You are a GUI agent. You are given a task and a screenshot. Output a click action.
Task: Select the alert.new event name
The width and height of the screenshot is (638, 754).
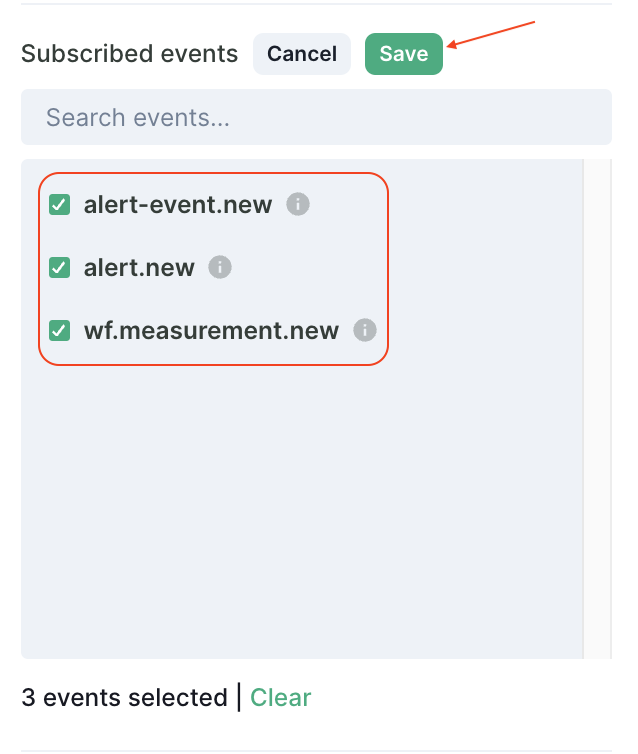(139, 268)
